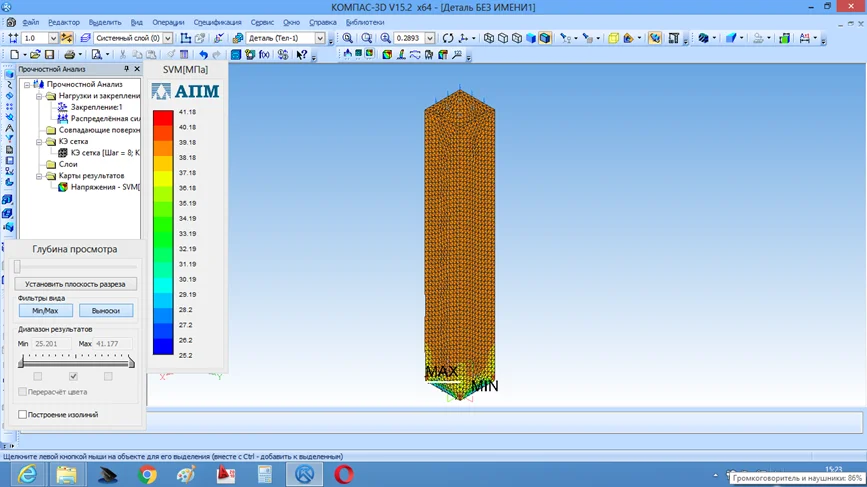This screenshot has width=867, height=487.
Task: Open the Системный слой (0) dropdown
Action: pos(167,38)
